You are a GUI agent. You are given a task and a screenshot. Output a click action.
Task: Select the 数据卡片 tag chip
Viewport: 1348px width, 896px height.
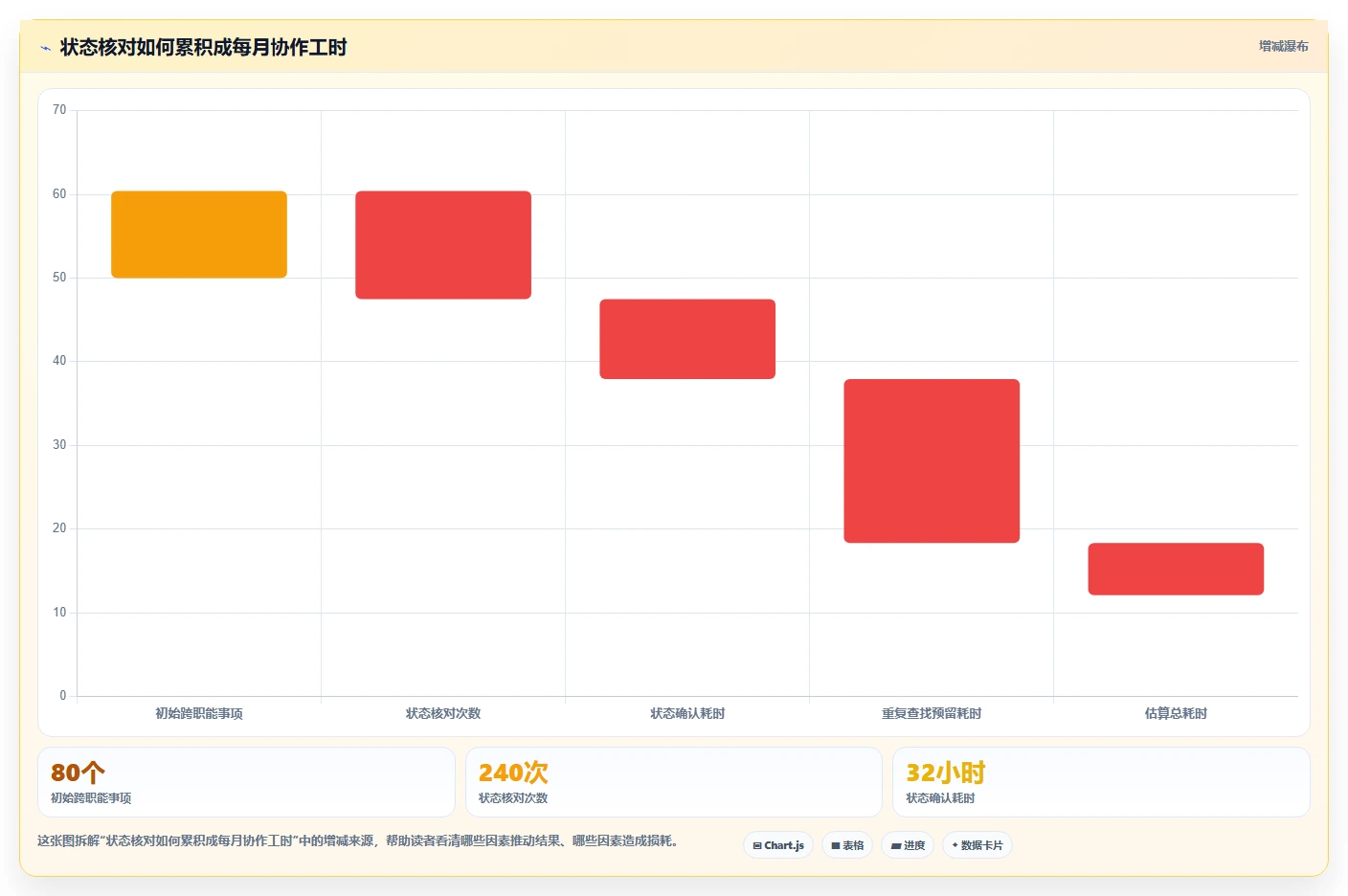click(977, 845)
